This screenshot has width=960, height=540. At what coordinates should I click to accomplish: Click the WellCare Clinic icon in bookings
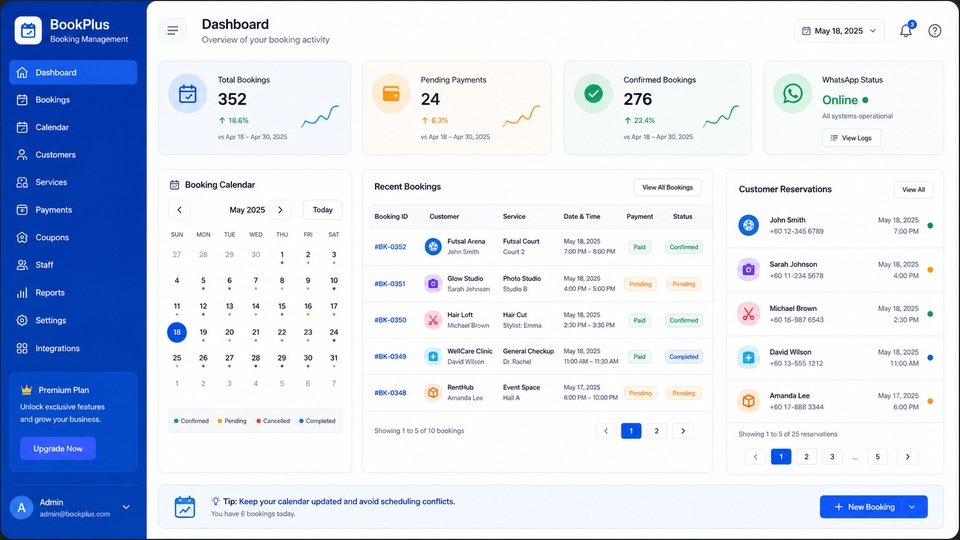pos(433,356)
